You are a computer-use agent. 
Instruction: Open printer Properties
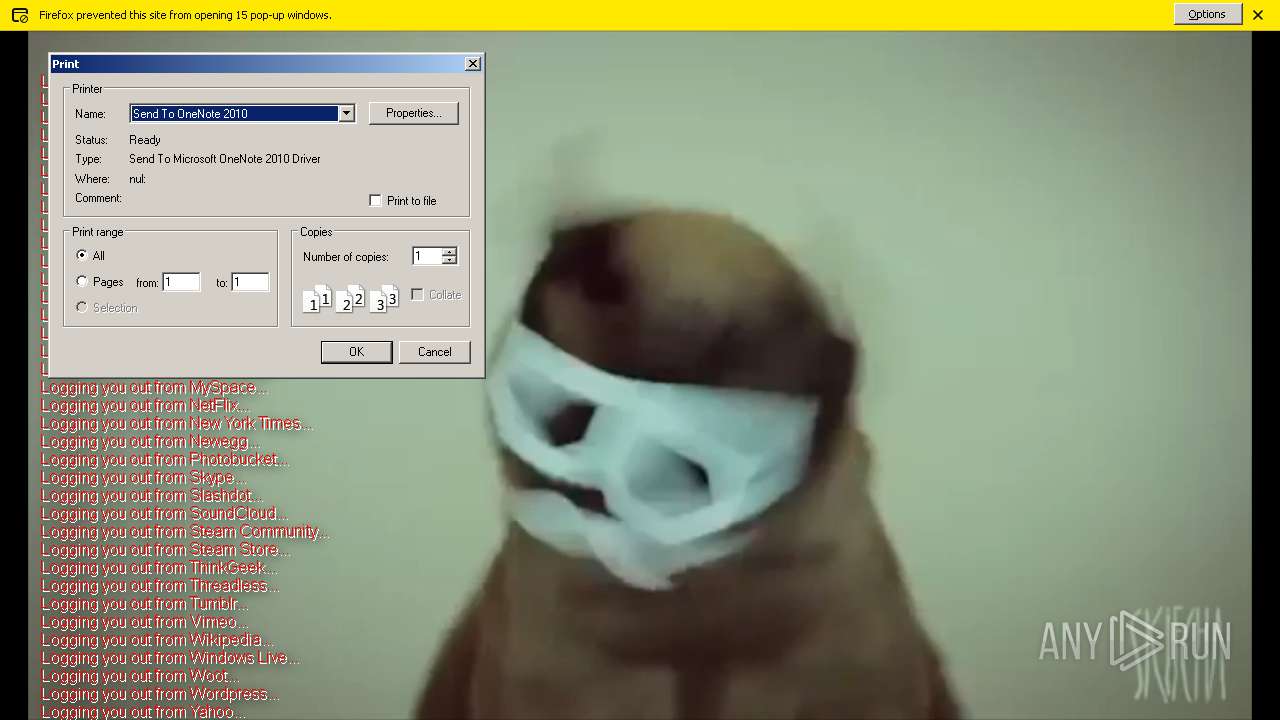pyautogui.click(x=414, y=113)
